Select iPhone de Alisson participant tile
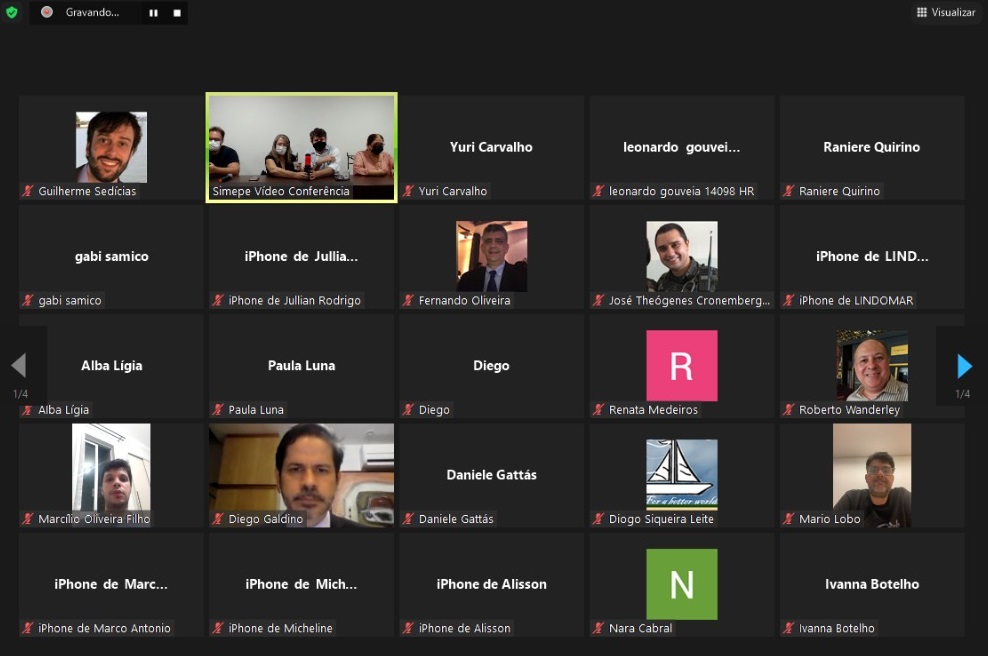The height and width of the screenshot is (656, 988). [491, 584]
